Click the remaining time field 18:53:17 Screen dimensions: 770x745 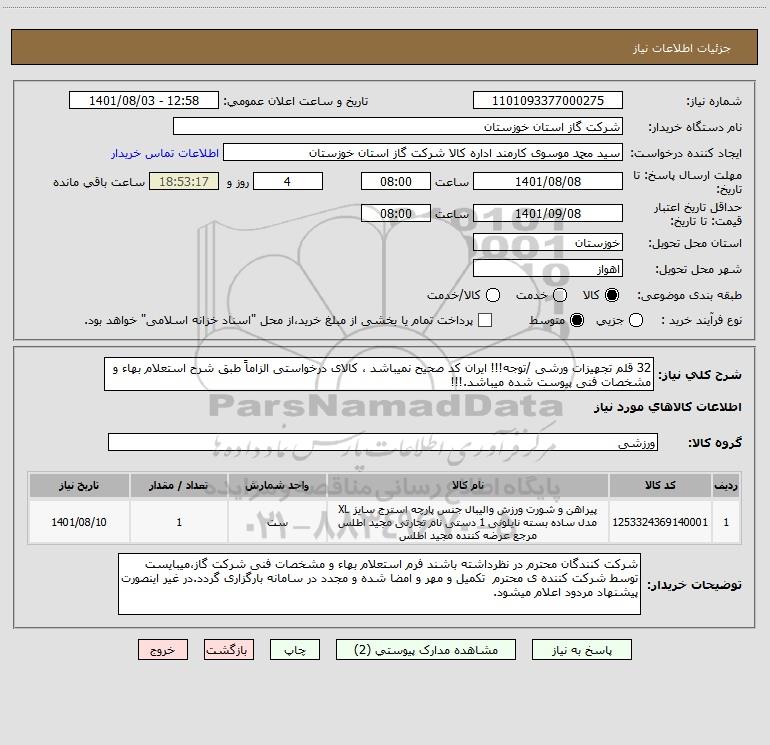184,181
